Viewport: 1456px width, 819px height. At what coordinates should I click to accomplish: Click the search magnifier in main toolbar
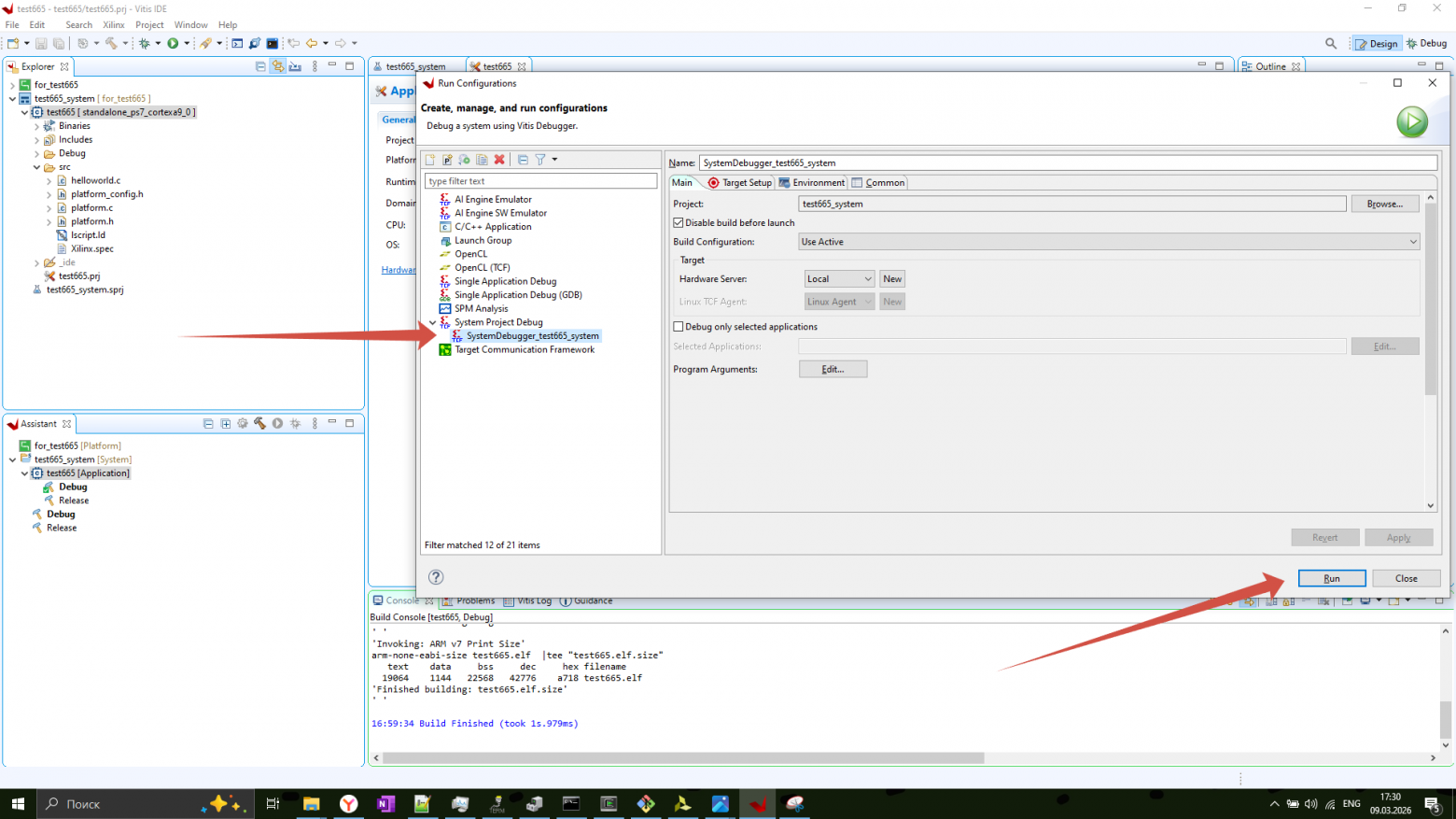[1331, 43]
